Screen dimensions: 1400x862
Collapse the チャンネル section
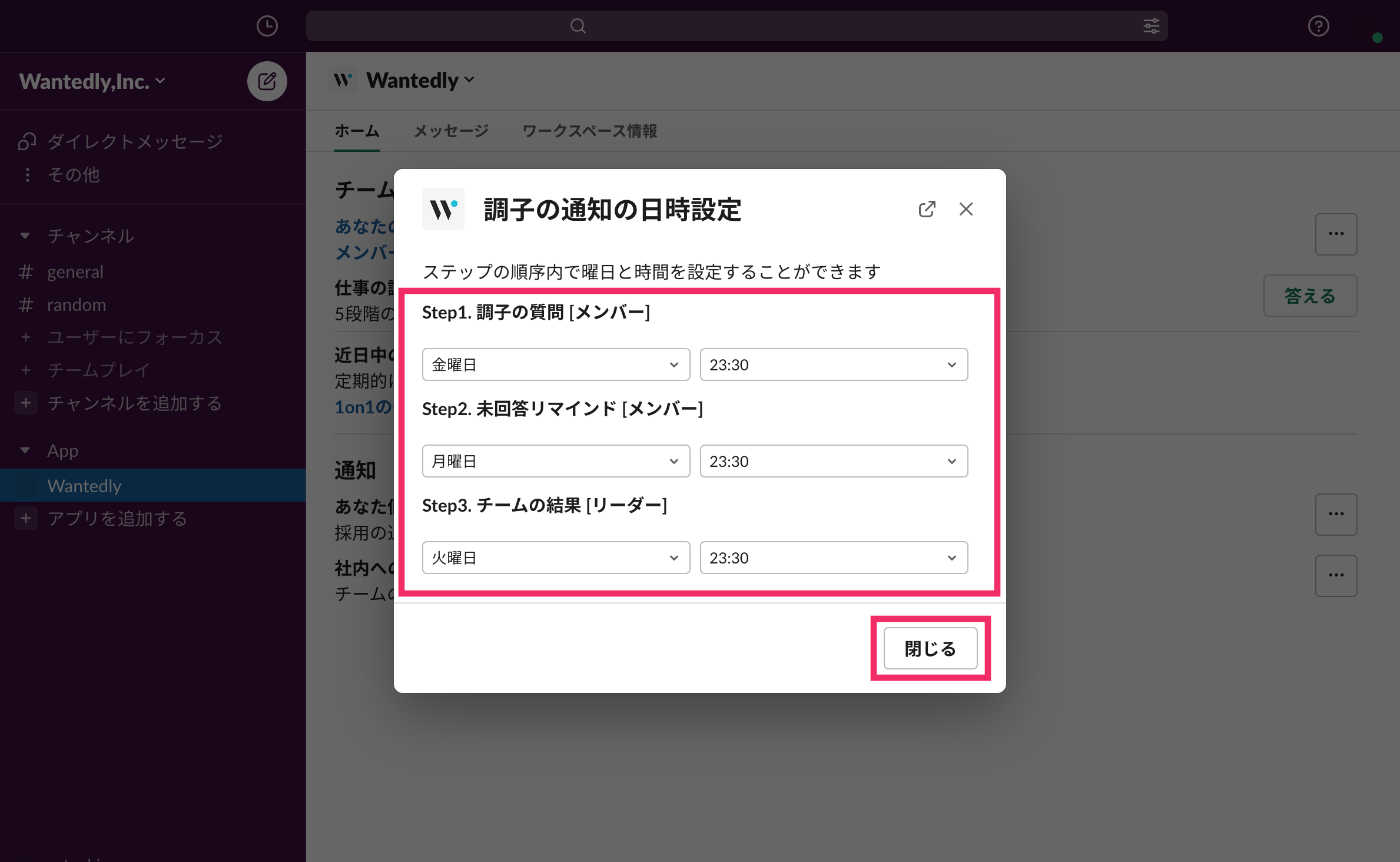pyautogui.click(x=25, y=236)
